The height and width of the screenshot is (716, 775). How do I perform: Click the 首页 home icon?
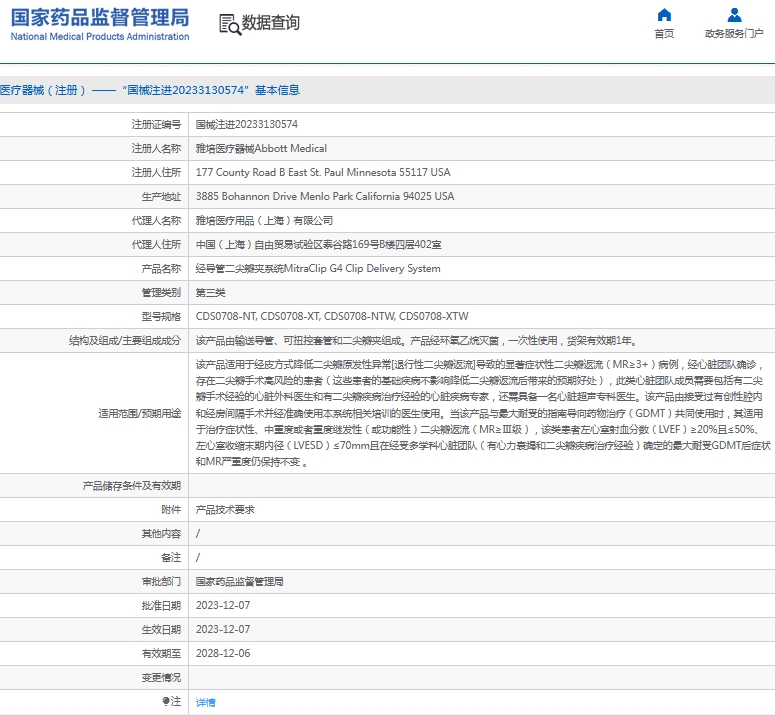[664, 15]
